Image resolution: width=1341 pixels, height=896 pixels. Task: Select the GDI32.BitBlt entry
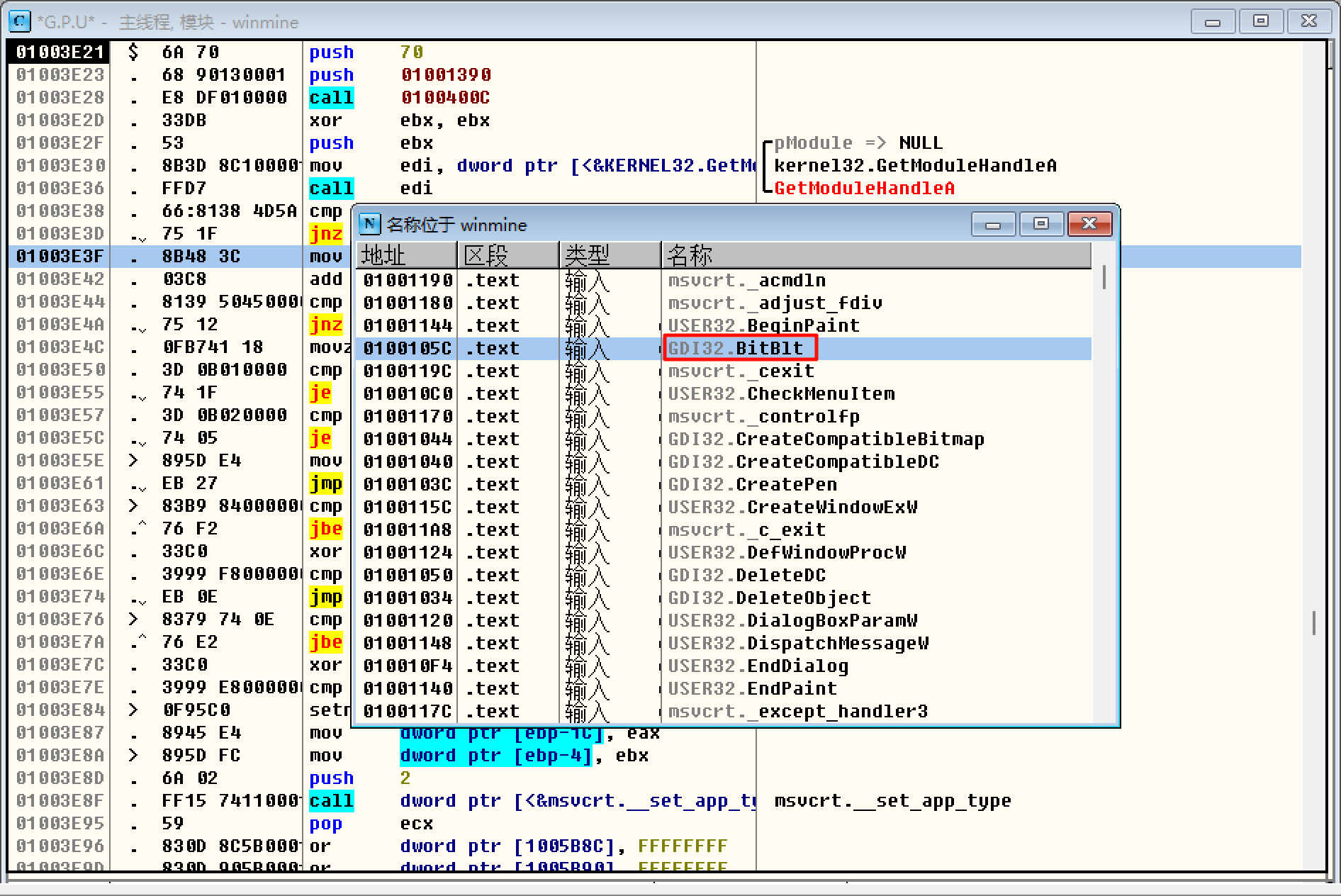(x=736, y=348)
